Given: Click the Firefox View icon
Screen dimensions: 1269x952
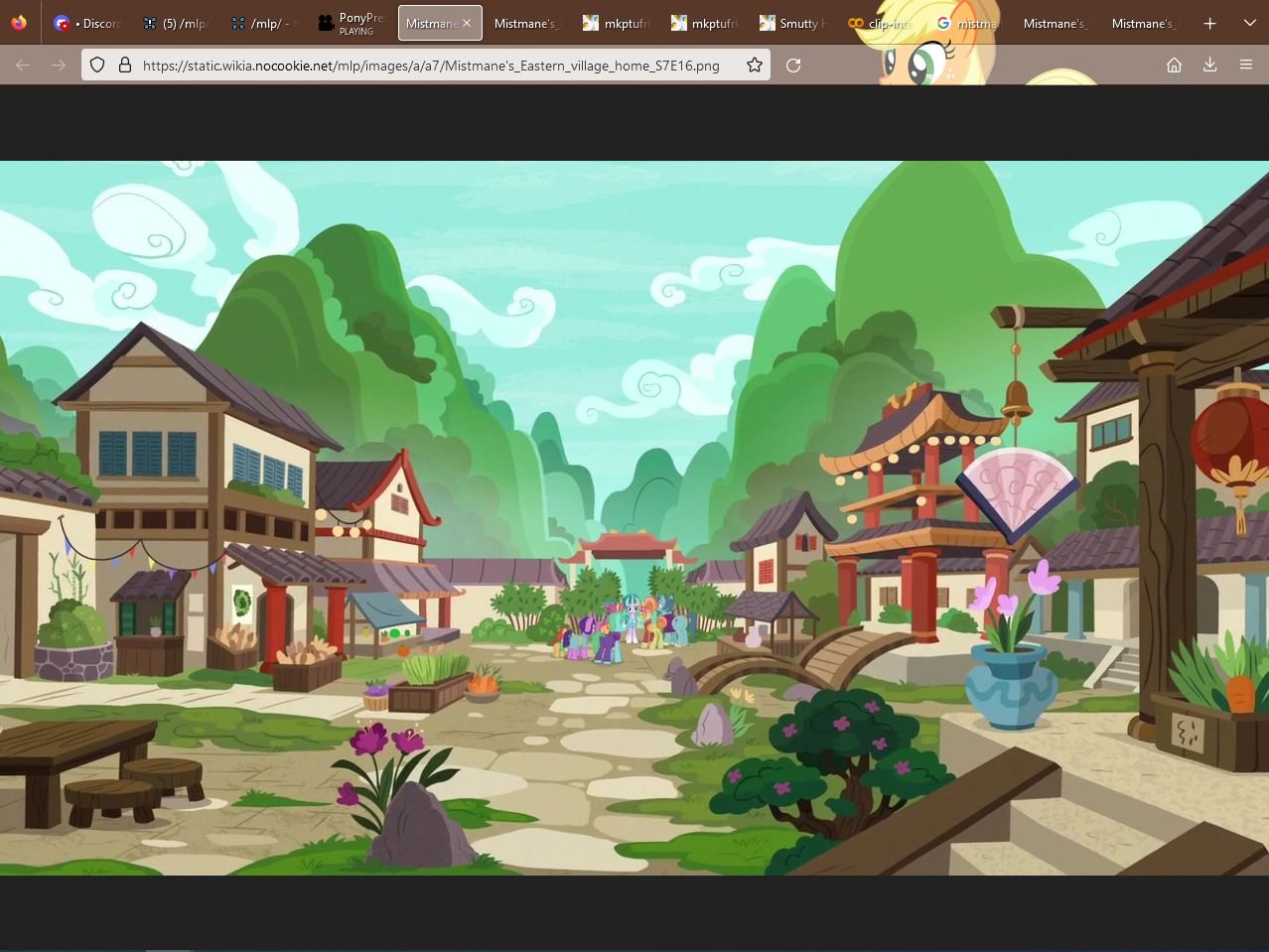Looking at the screenshot, I should pos(19,23).
